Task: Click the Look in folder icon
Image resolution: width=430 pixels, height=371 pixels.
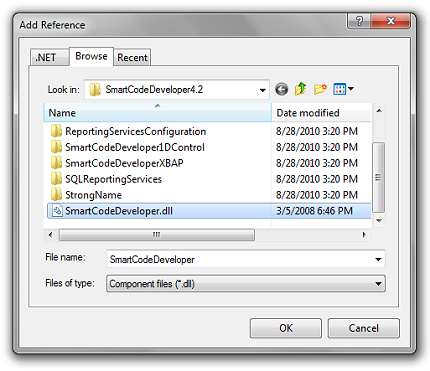Action: point(95,89)
